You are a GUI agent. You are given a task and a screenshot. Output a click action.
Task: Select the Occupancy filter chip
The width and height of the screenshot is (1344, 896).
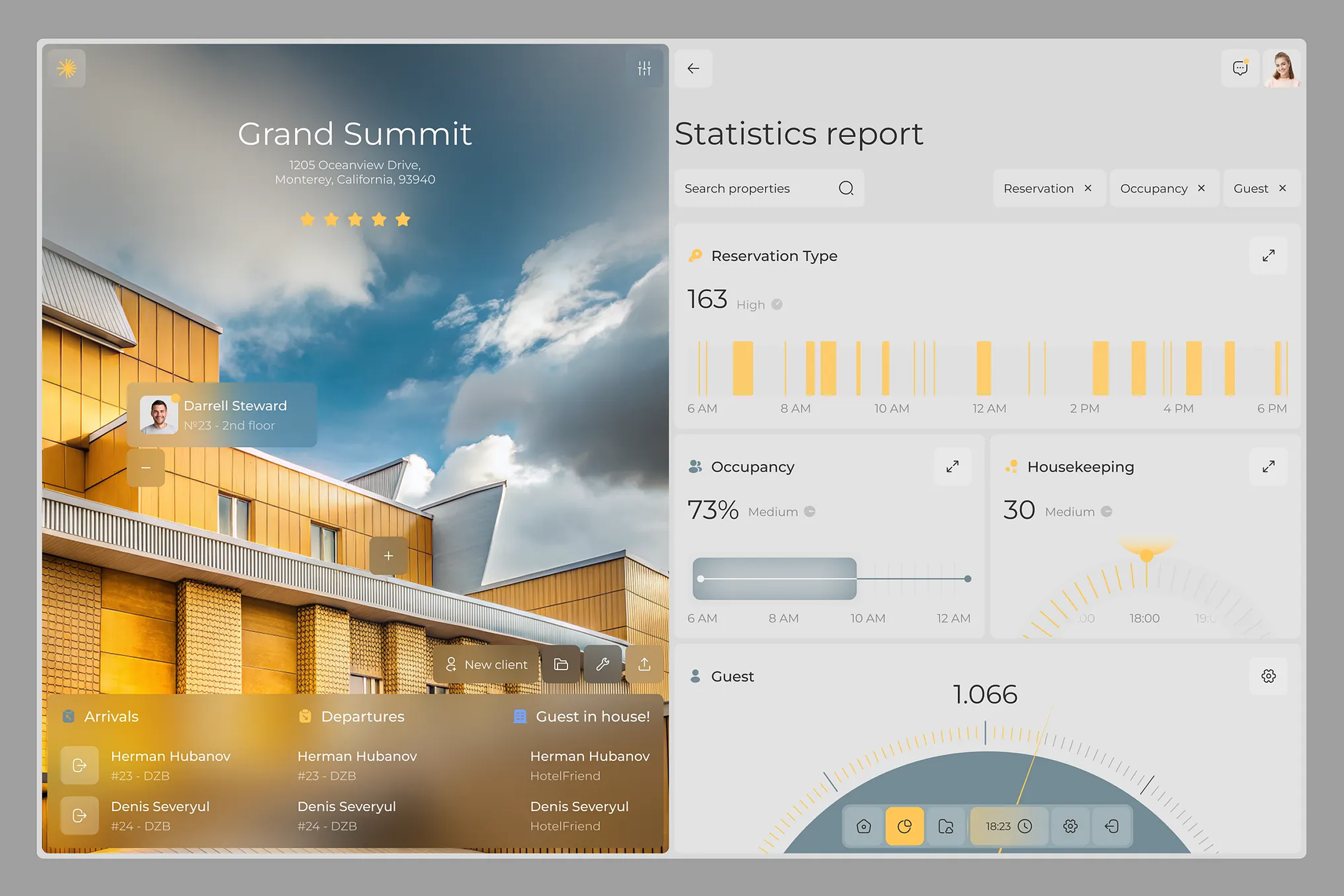coord(1164,188)
